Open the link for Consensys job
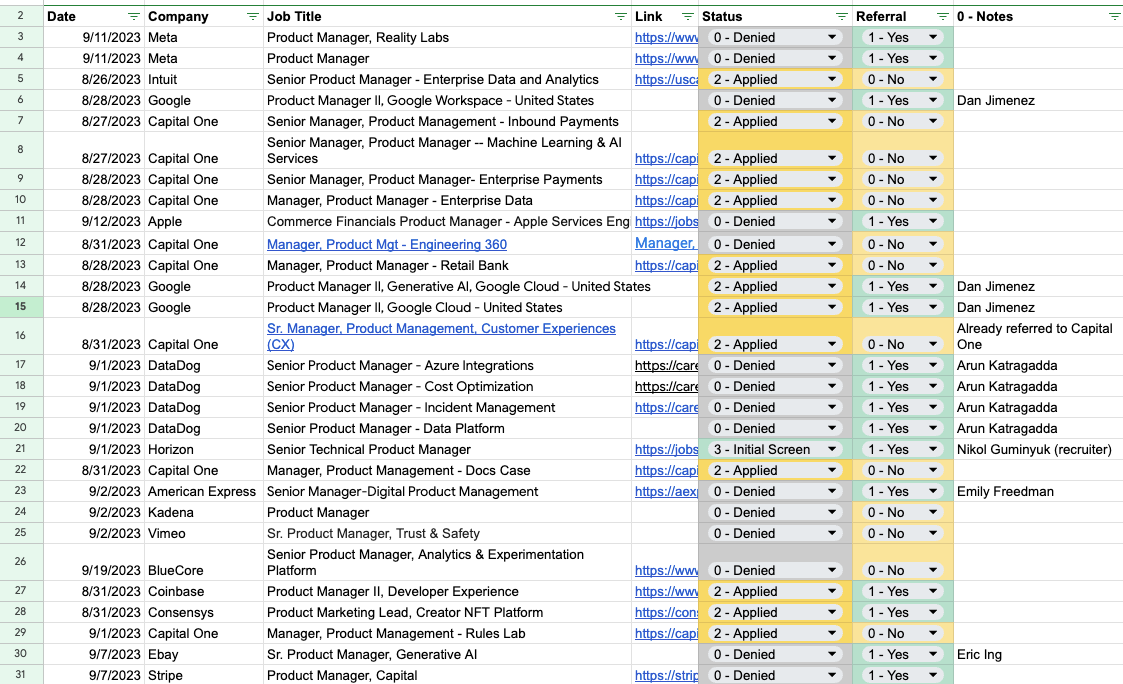The height and width of the screenshot is (684, 1123). pos(666,612)
